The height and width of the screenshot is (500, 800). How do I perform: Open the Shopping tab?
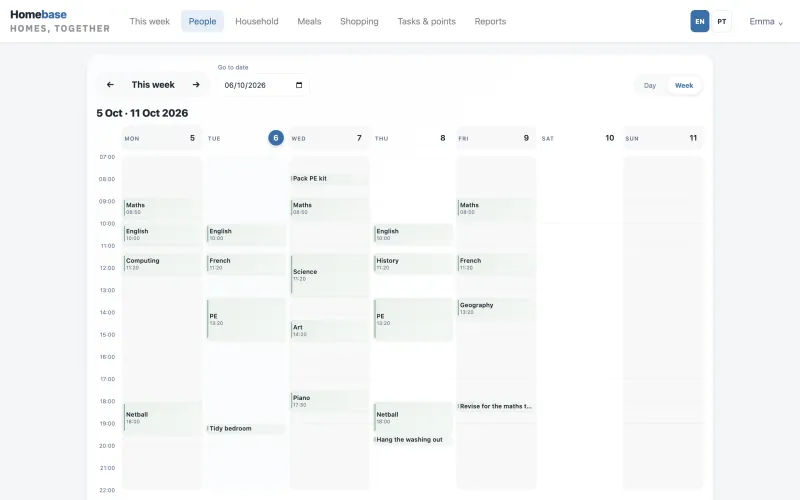359,21
